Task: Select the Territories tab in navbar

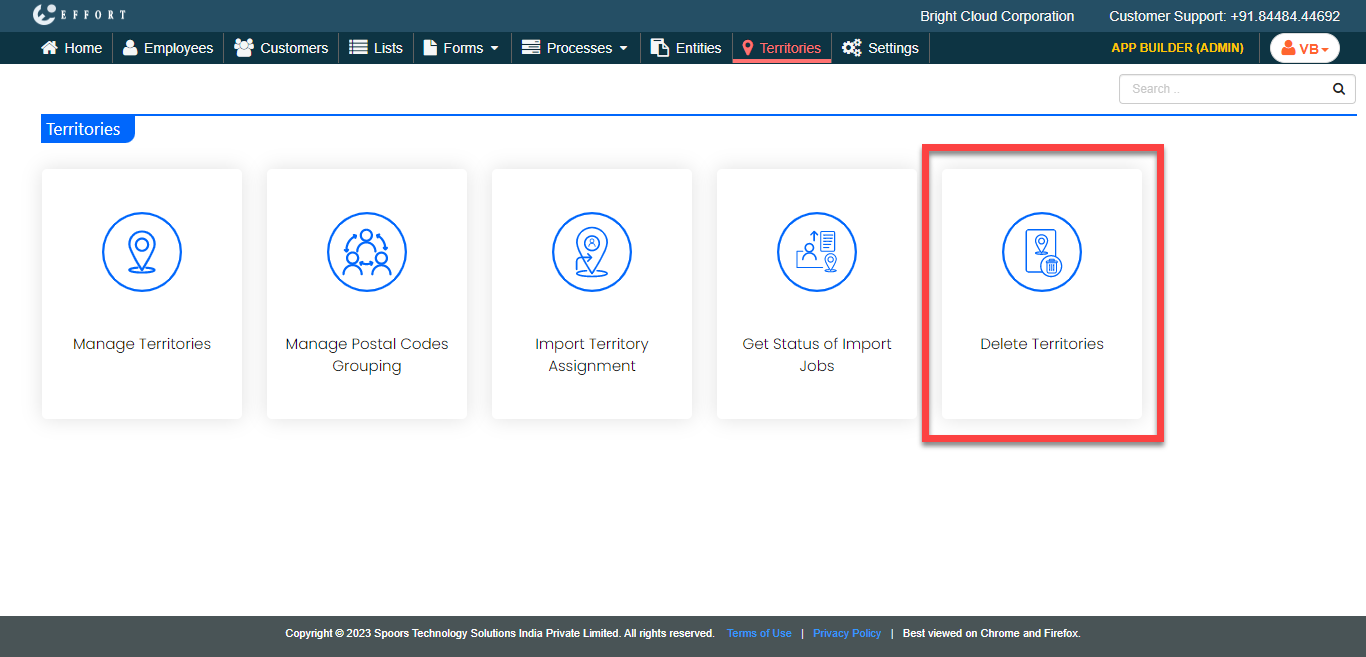Action: pos(781,48)
